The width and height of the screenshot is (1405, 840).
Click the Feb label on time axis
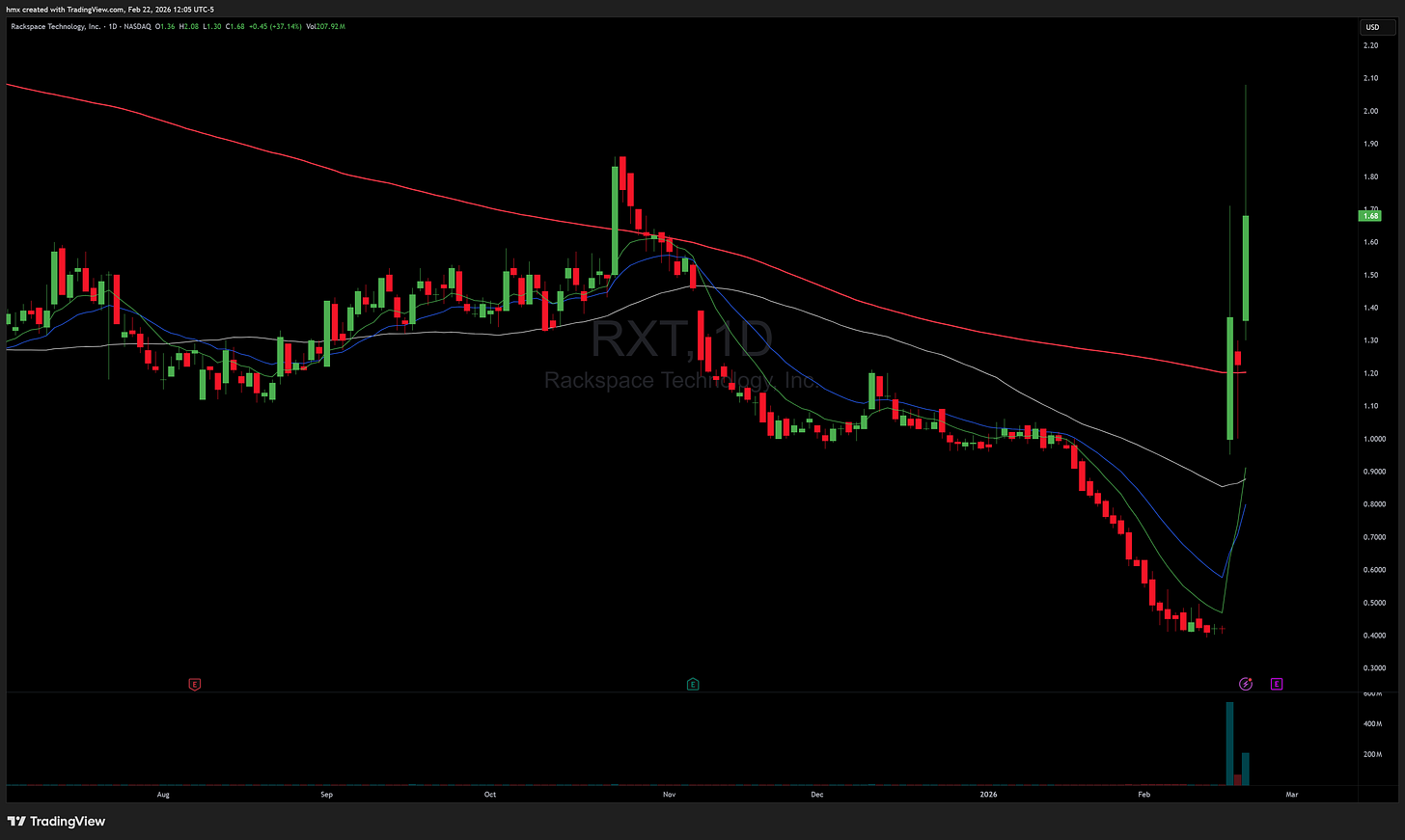coord(1144,795)
